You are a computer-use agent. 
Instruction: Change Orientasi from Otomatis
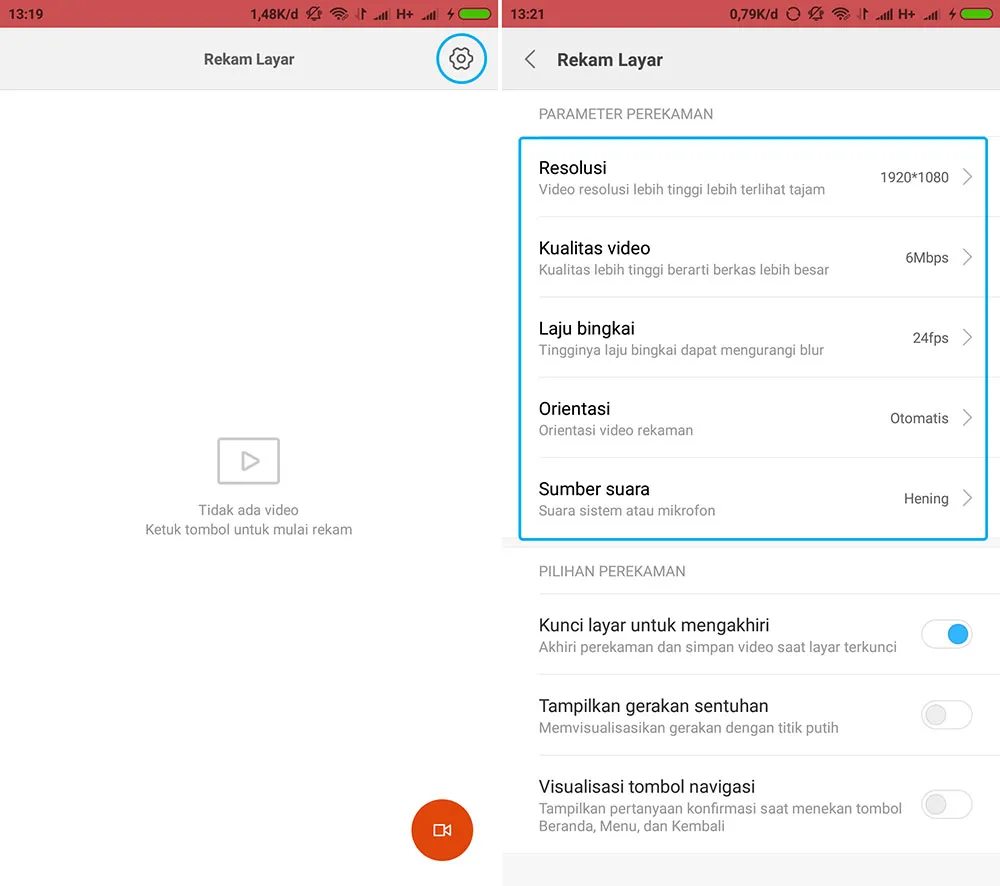coord(752,418)
